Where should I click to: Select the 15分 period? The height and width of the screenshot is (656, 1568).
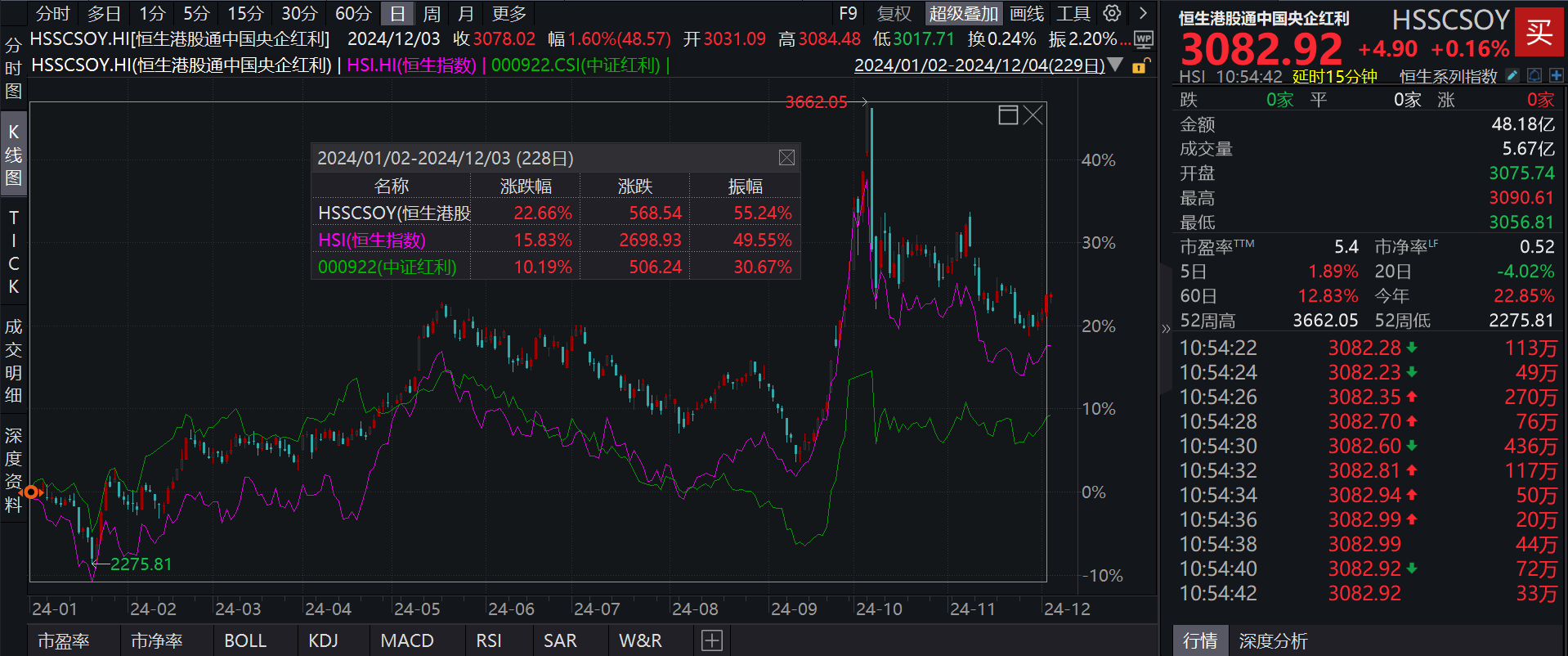245,13
